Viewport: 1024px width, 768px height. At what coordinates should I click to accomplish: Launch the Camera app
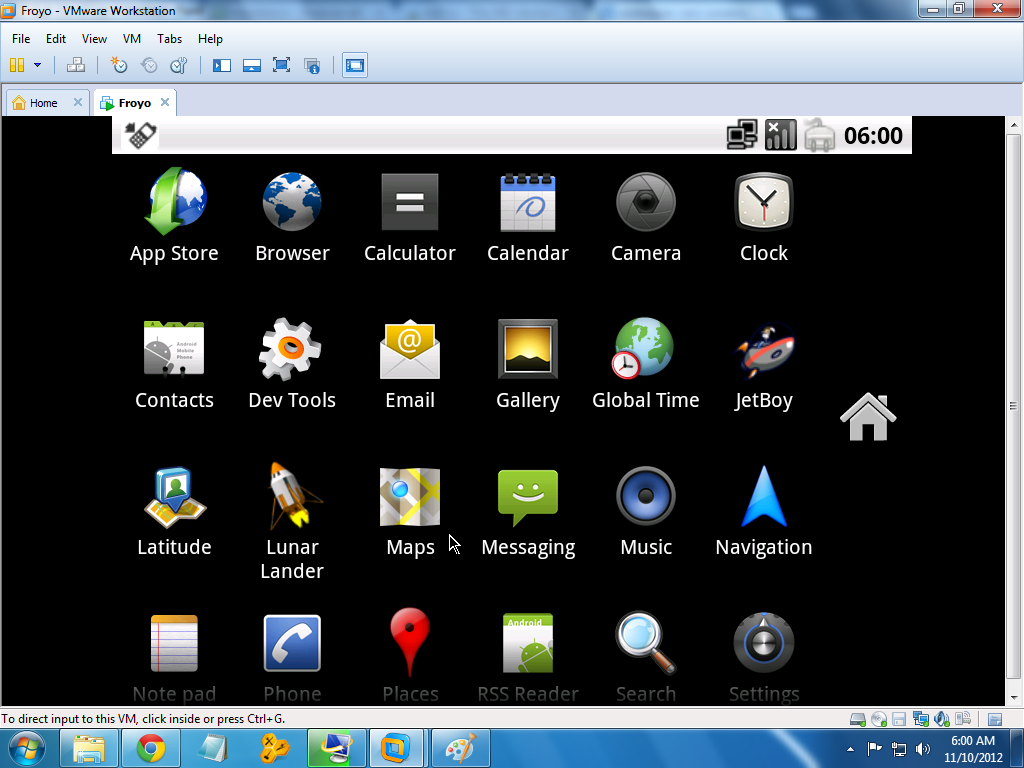click(x=646, y=216)
